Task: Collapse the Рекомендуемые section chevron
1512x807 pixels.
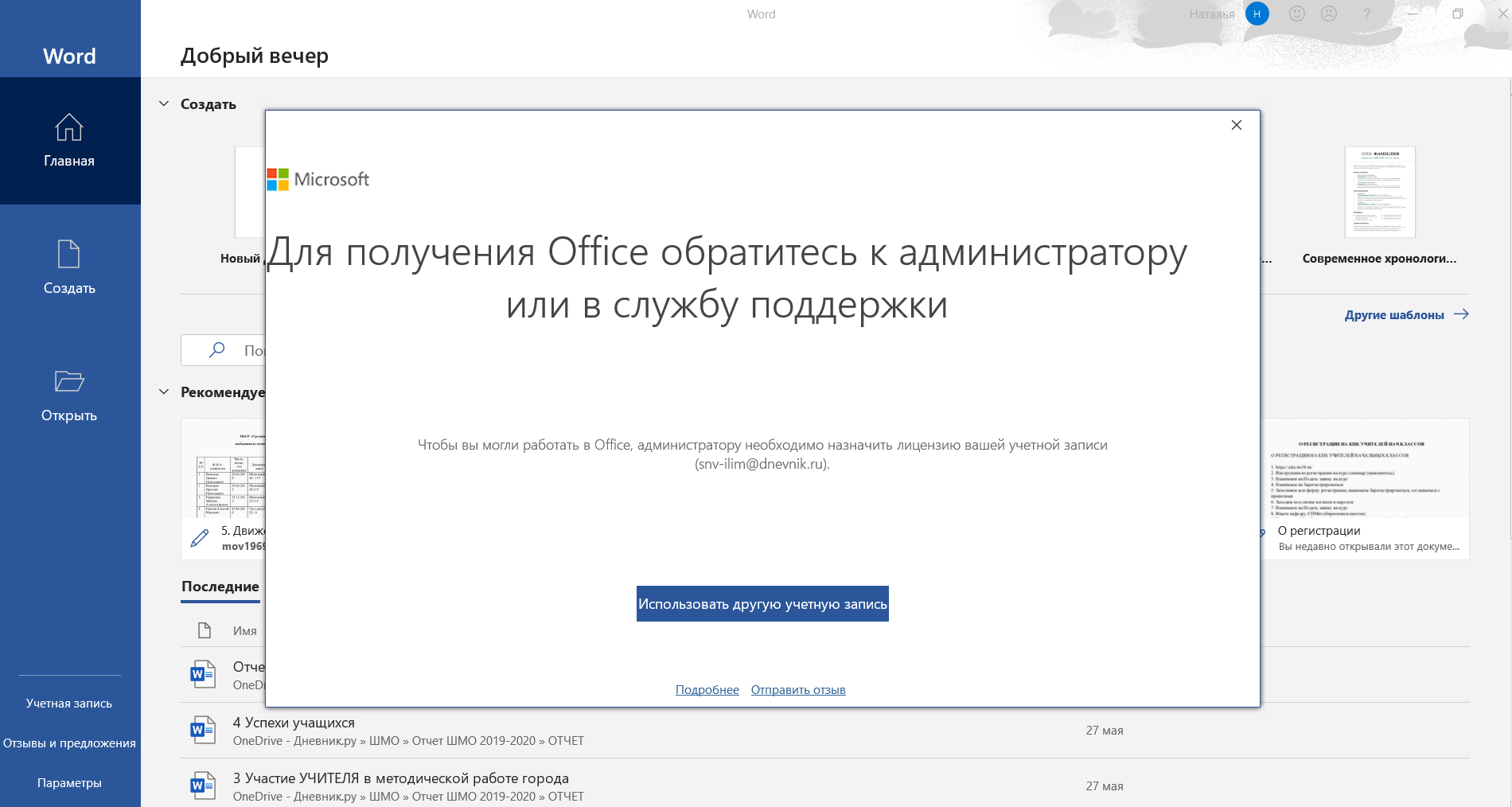Action: click(164, 392)
